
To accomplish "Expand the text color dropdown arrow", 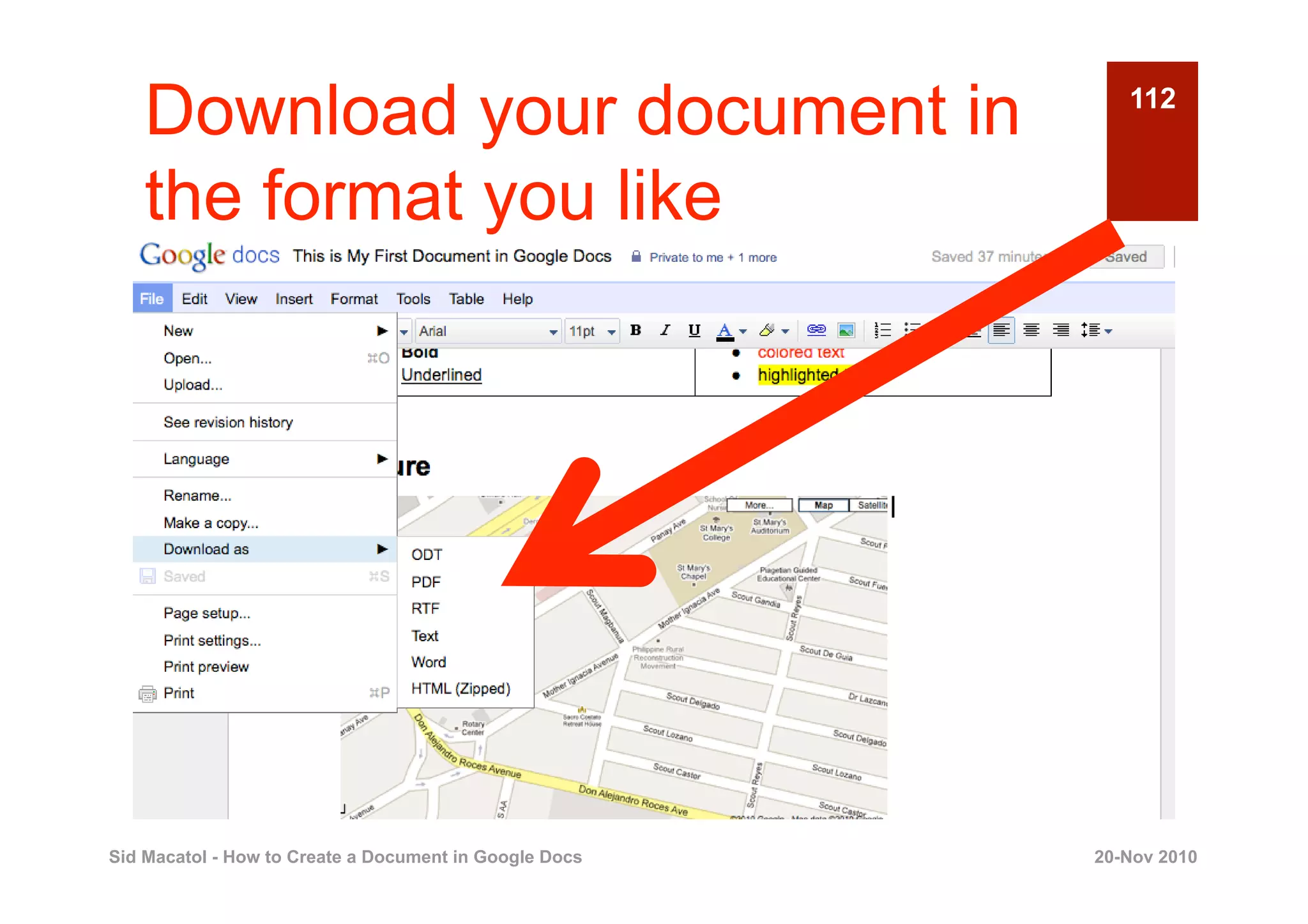I will (x=743, y=332).
